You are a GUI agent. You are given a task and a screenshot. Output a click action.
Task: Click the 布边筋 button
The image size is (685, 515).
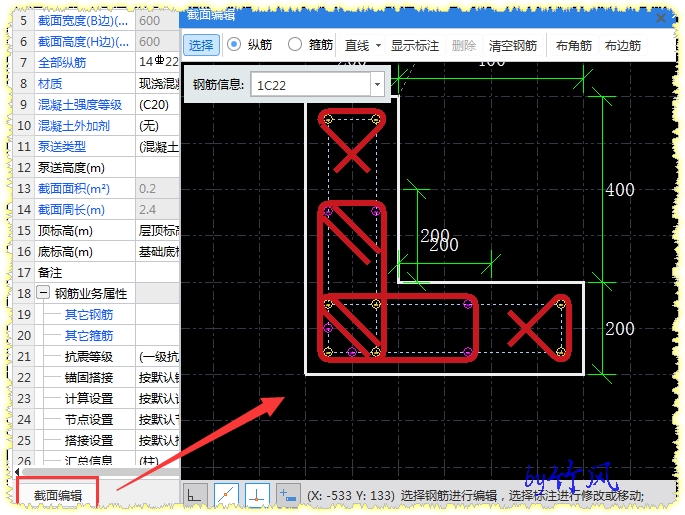623,45
